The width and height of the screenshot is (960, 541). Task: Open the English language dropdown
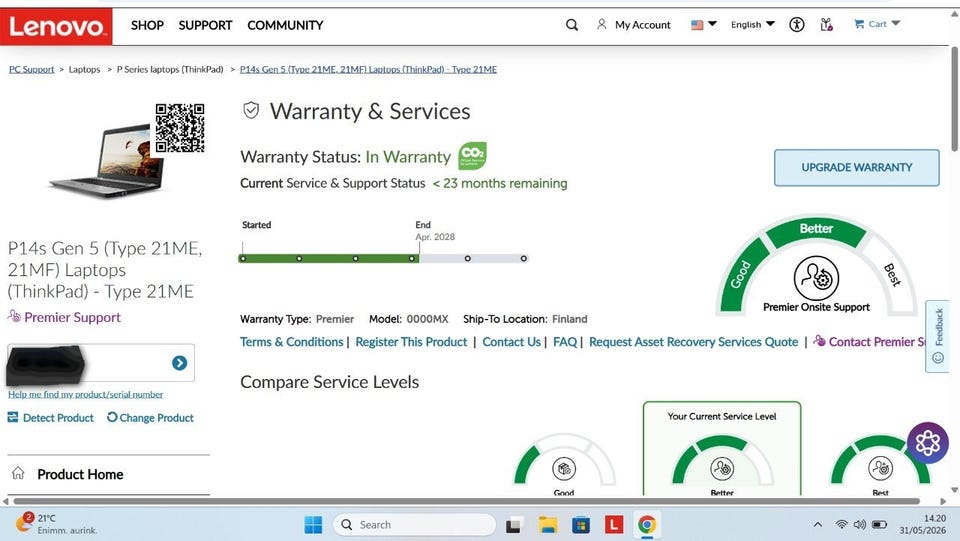pyautogui.click(x=752, y=24)
